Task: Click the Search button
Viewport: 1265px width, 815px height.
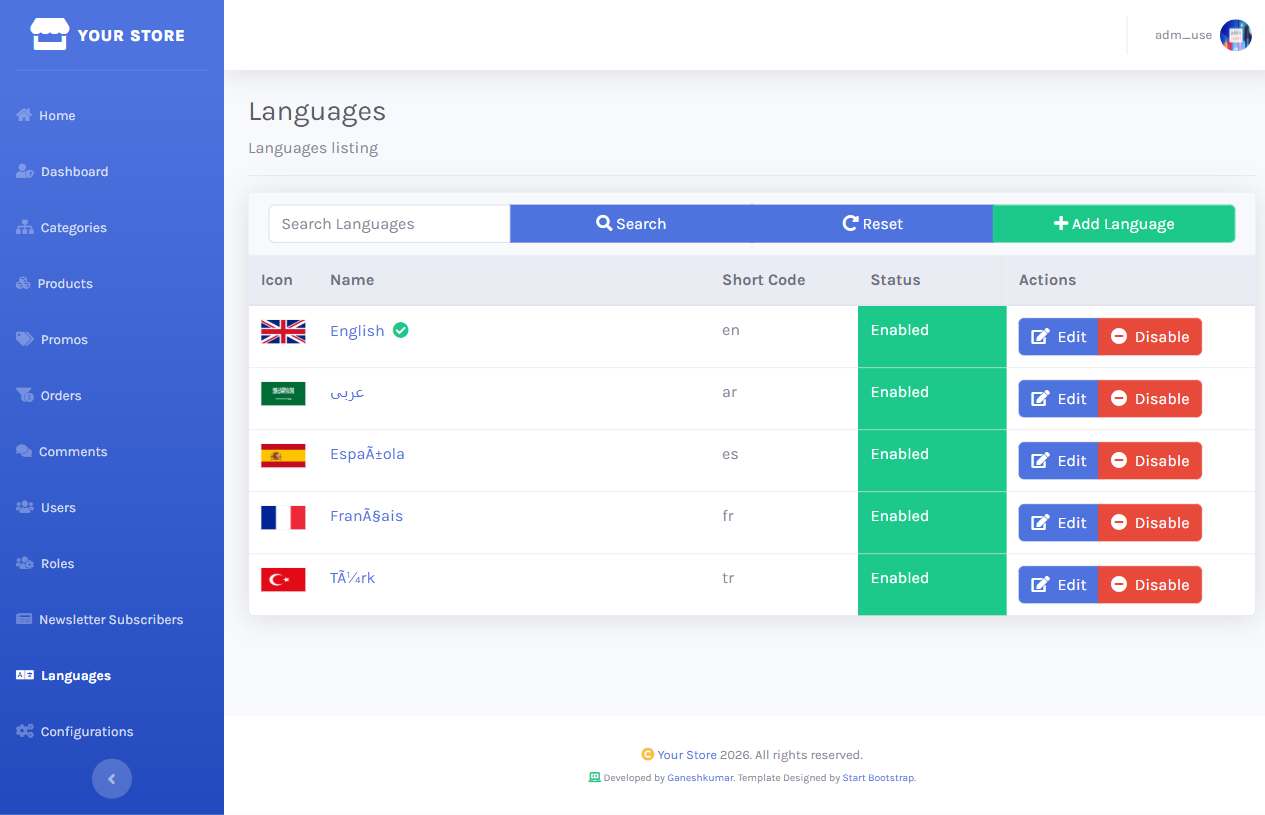Action: (631, 224)
